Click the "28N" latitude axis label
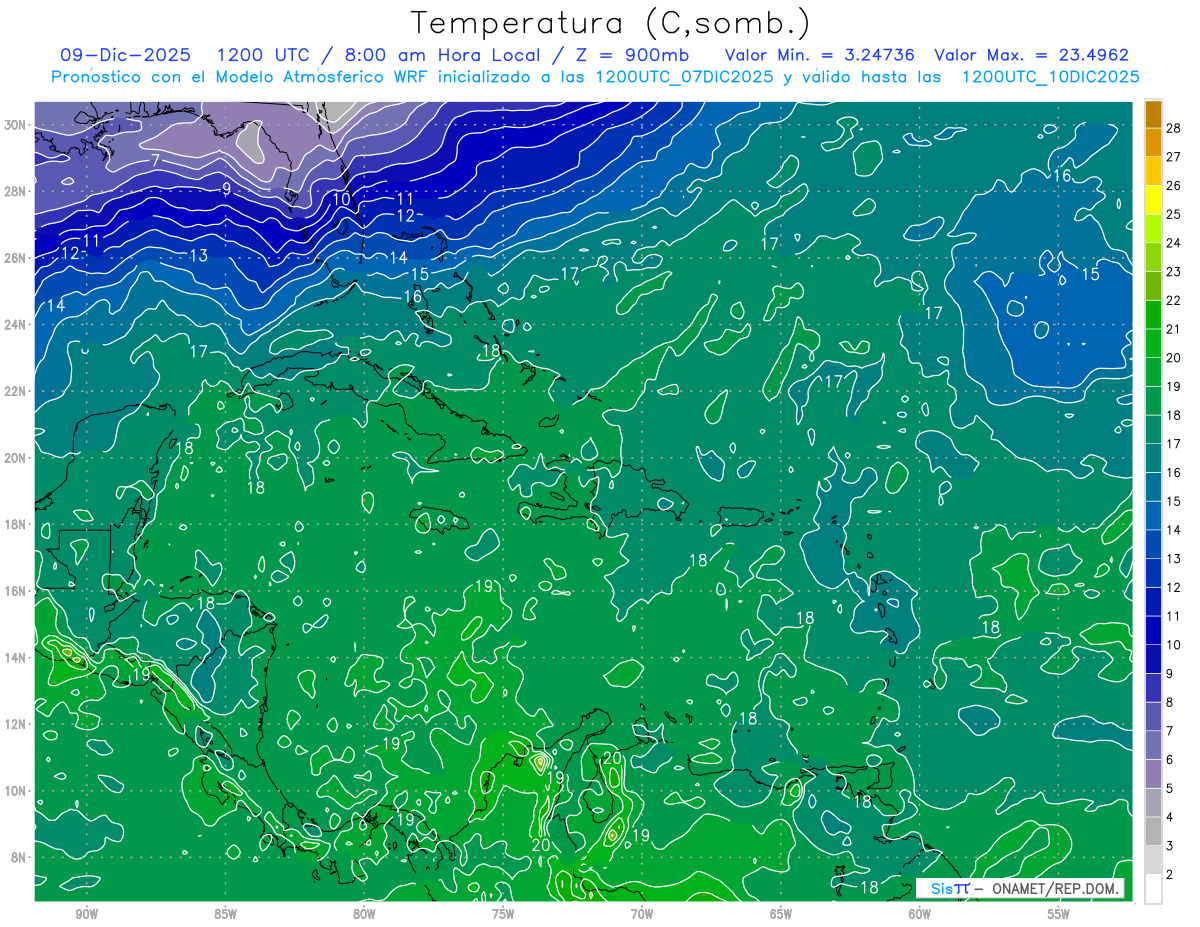Screen dimensions: 1200x927 pos(17,191)
